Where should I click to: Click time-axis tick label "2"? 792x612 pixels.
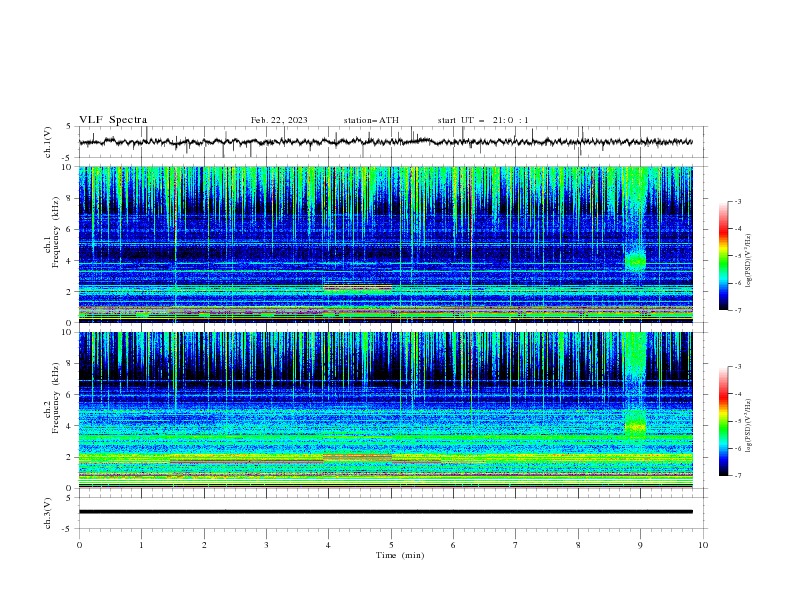[x=204, y=545]
